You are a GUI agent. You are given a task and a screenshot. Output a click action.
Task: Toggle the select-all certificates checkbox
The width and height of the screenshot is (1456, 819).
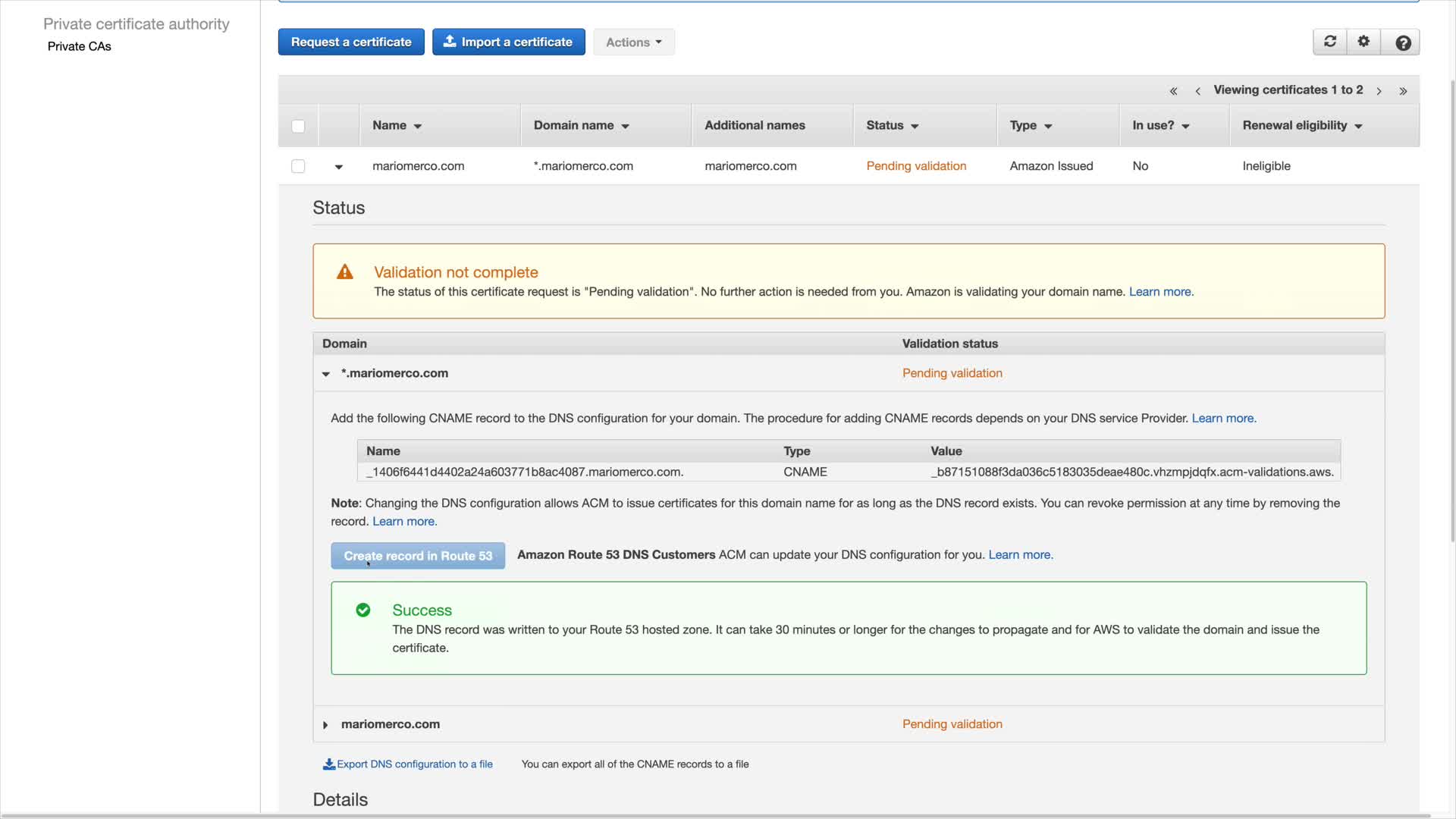point(298,126)
